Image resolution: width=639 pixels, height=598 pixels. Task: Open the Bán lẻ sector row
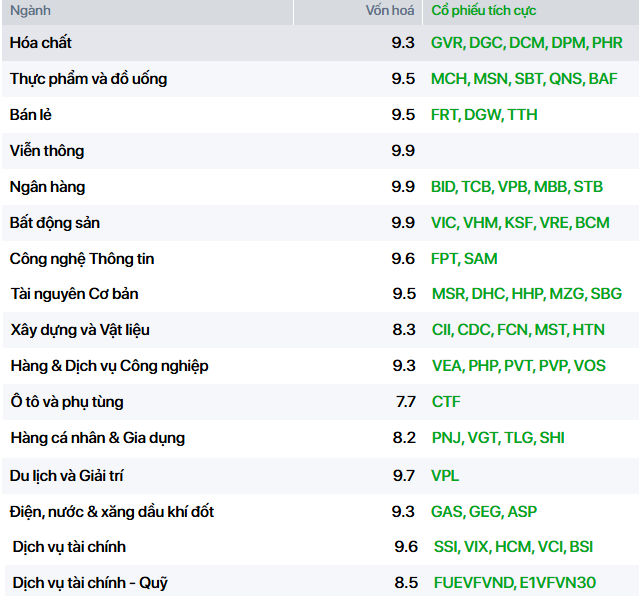point(320,115)
